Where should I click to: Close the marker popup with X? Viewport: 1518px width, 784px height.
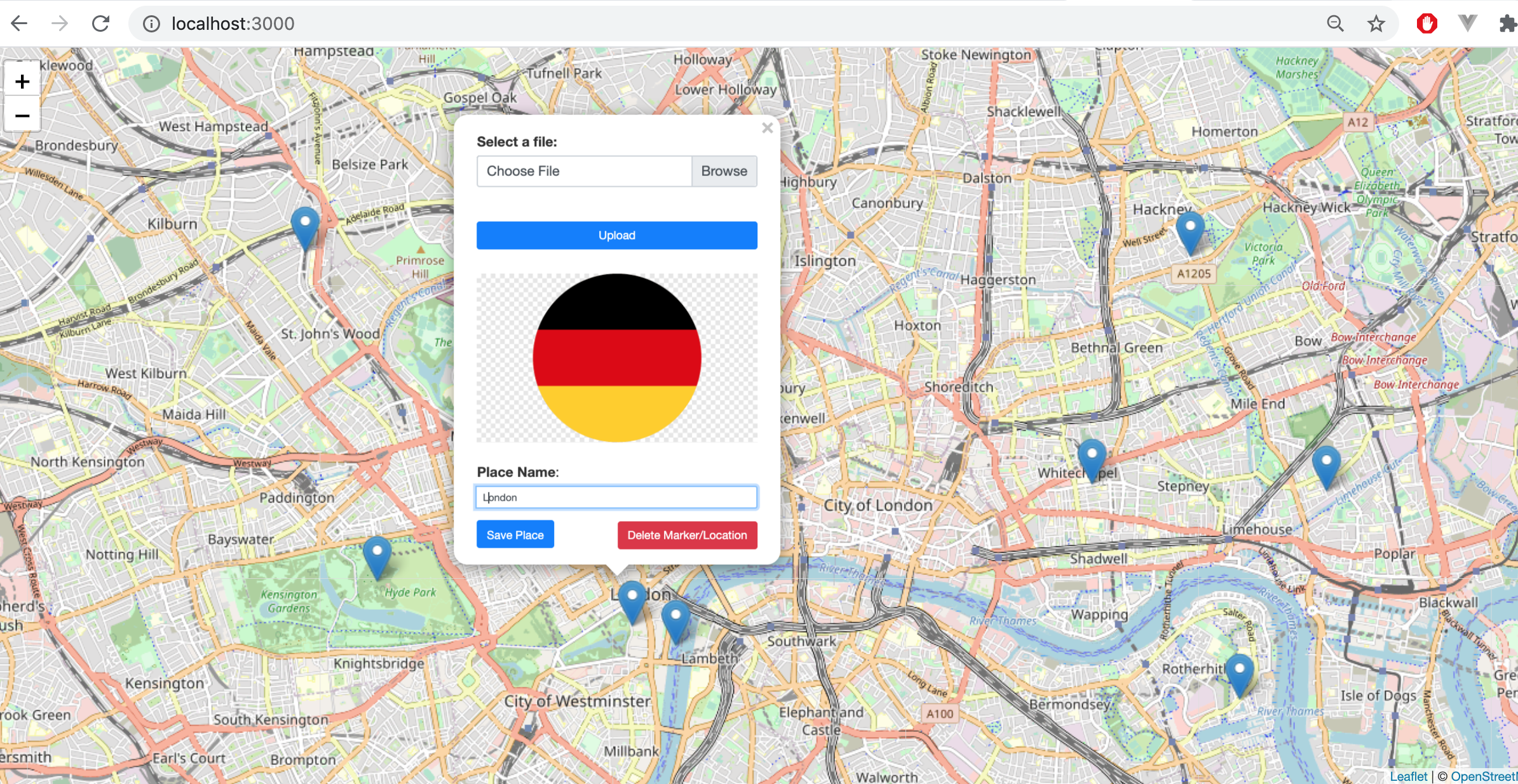click(767, 128)
